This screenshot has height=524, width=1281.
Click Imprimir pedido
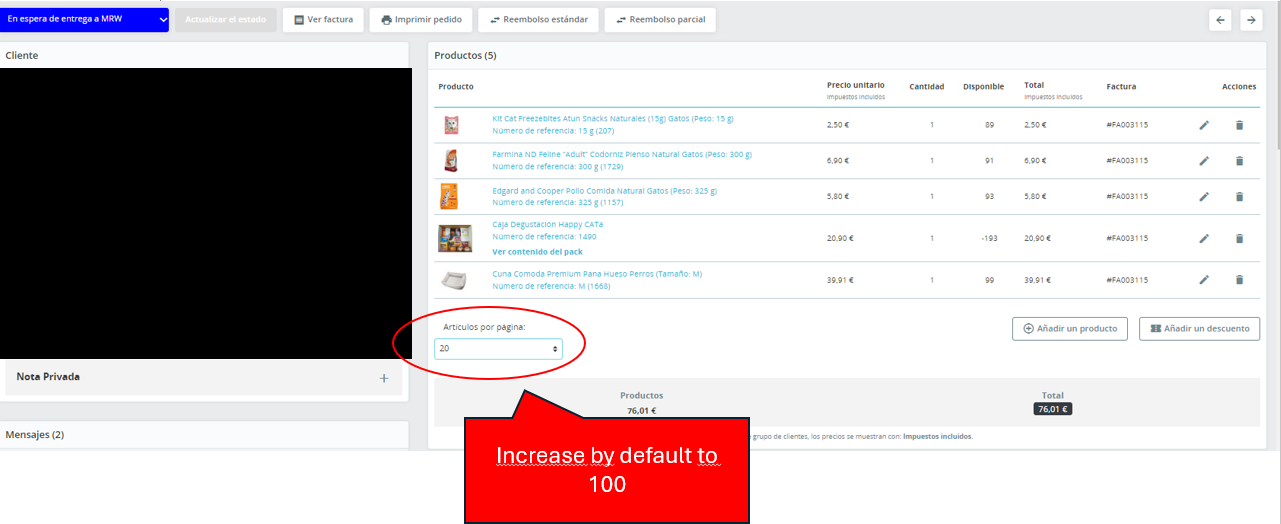tap(421, 19)
